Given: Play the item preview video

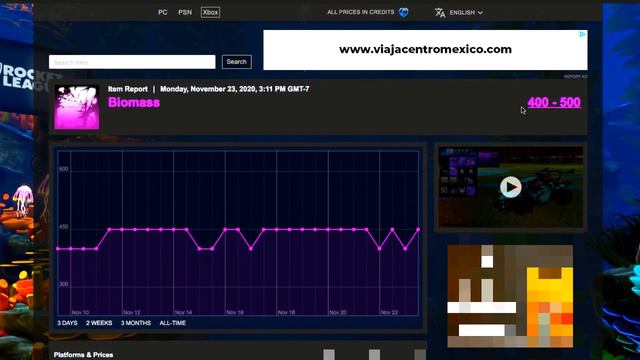Looking at the screenshot, I should click(x=511, y=187).
